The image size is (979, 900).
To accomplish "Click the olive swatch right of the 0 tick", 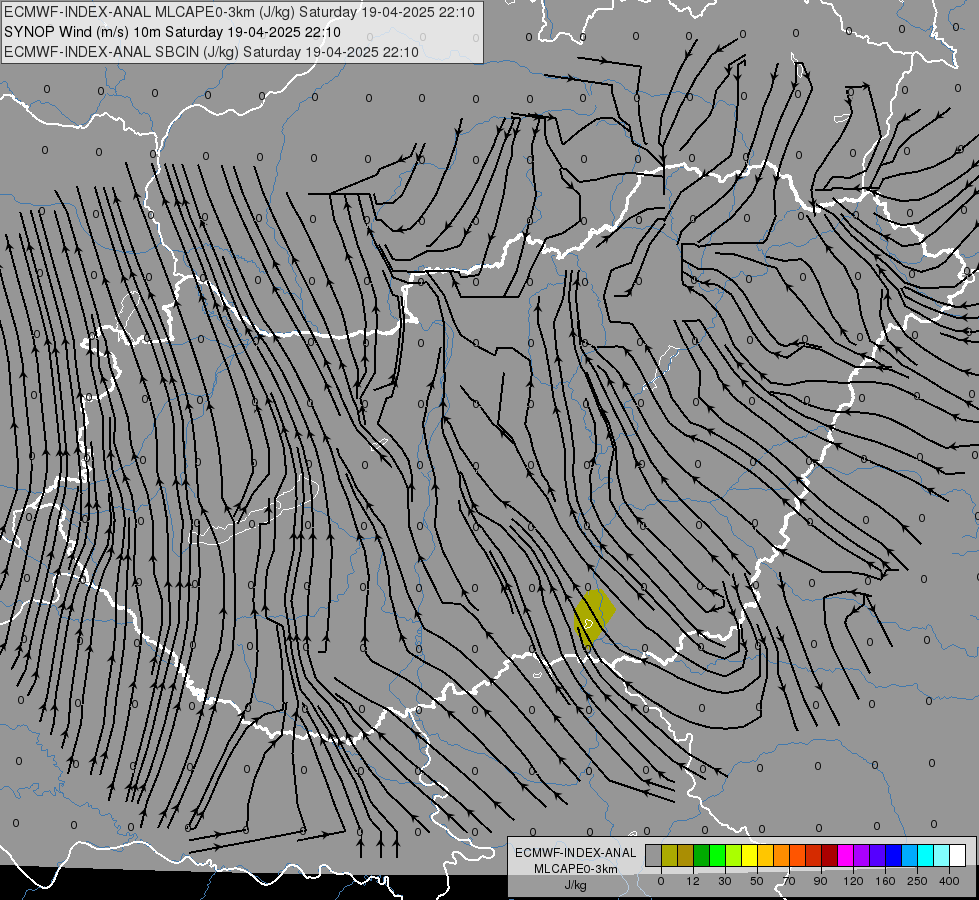I will click(x=669, y=855).
